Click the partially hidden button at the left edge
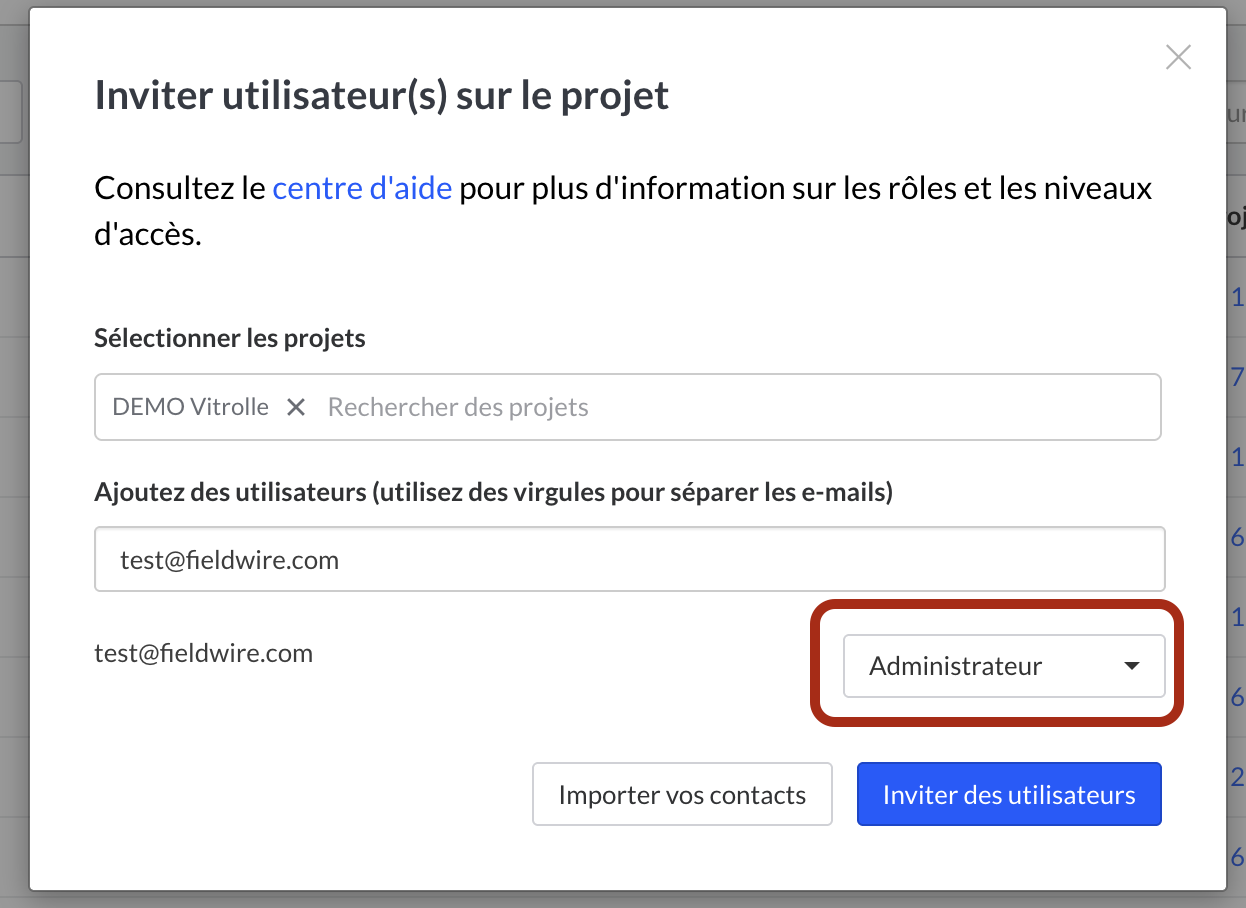 pyautogui.click(x=10, y=112)
